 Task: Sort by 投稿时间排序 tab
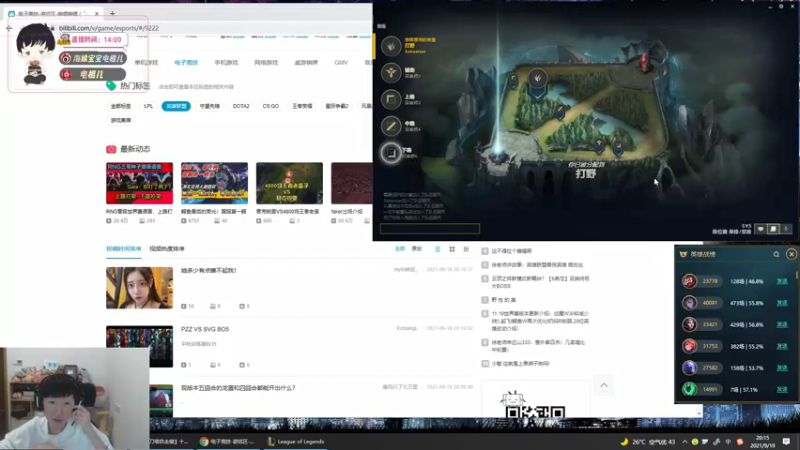click(123, 249)
